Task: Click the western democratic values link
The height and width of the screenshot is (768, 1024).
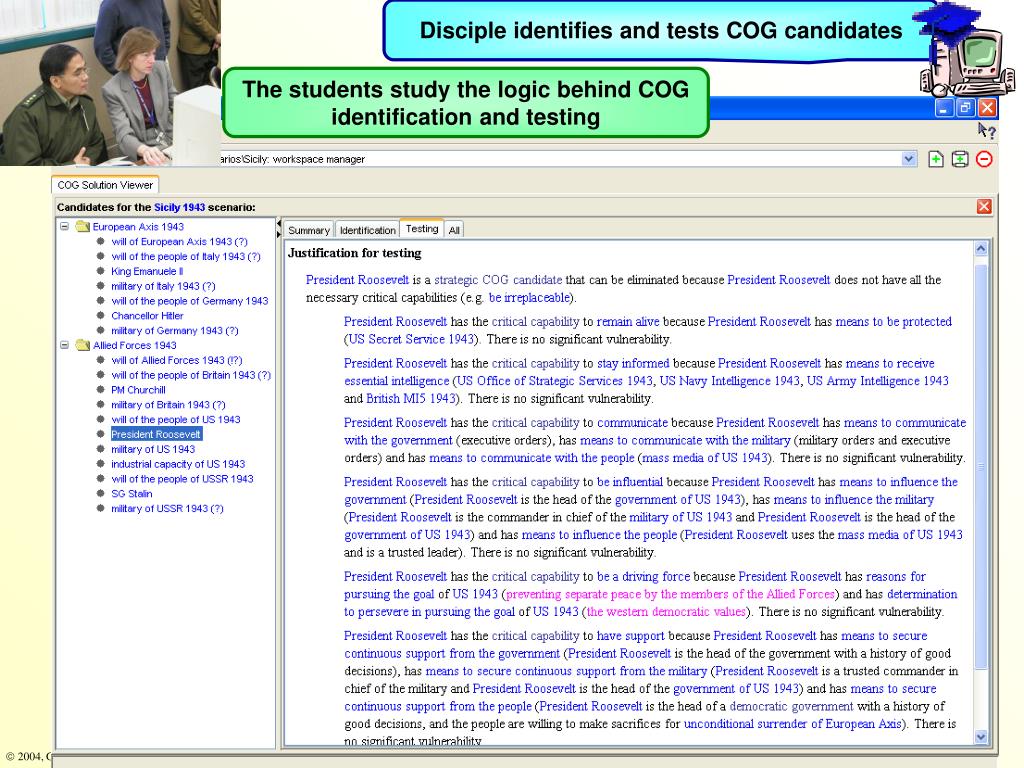Action: (665, 611)
